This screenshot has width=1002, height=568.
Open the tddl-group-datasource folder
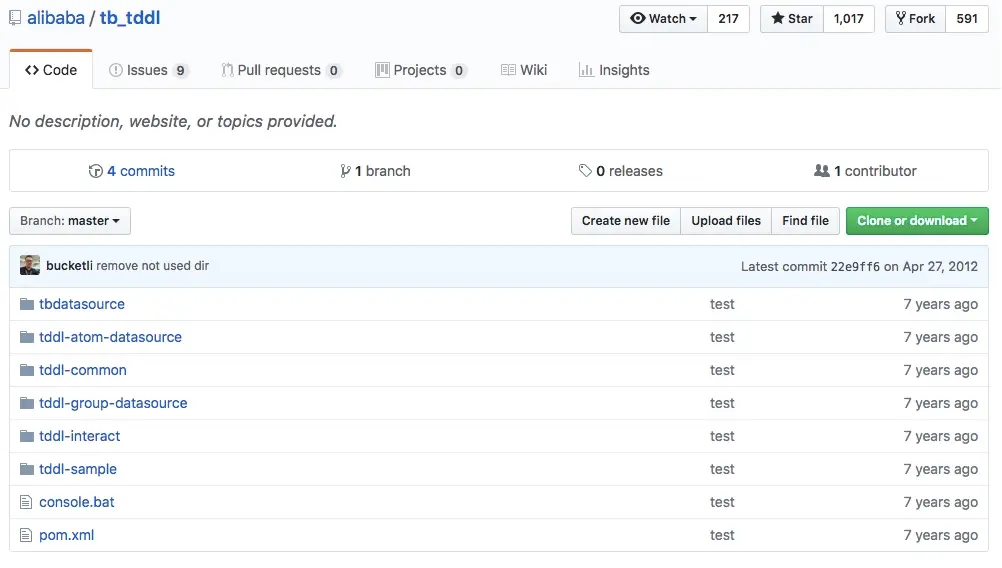(113, 403)
